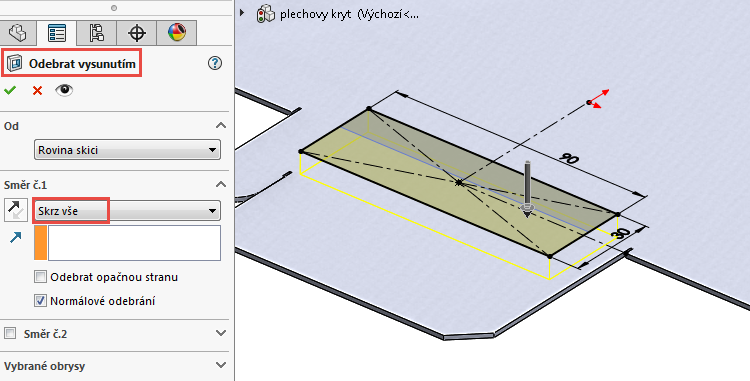Confirm the cut with green checkmark
The height and width of the screenshot is (381, 750).
10,90
